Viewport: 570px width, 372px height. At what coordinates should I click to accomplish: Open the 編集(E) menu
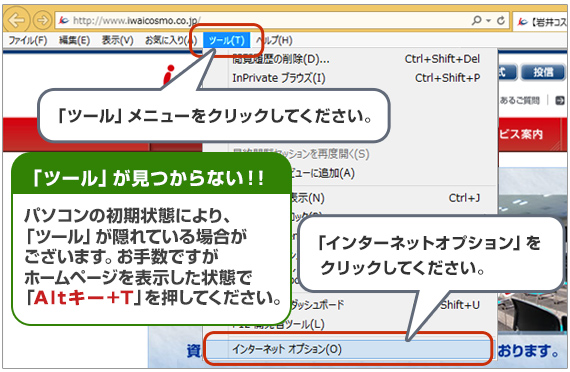click(74, 40)
